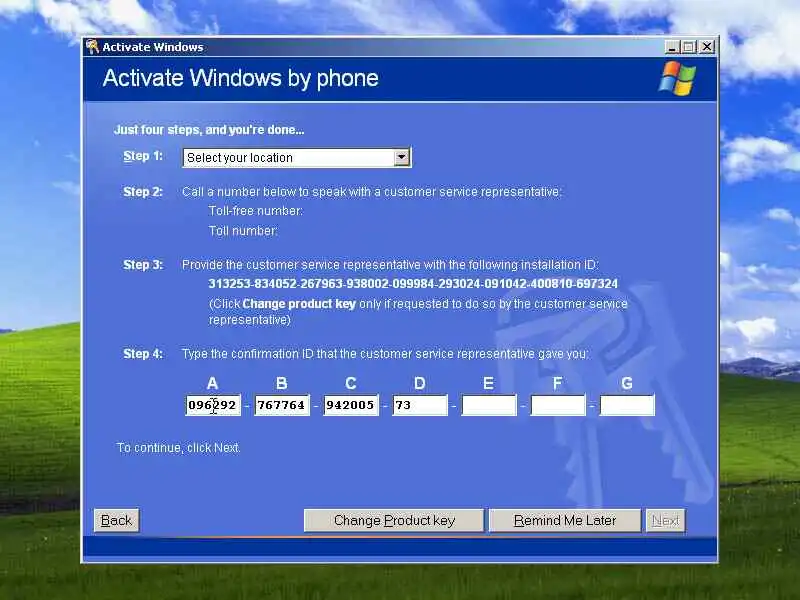This screenshot has height=600, width=800.
Task: Choose Remind Me Later
Action: coord(565,520)
